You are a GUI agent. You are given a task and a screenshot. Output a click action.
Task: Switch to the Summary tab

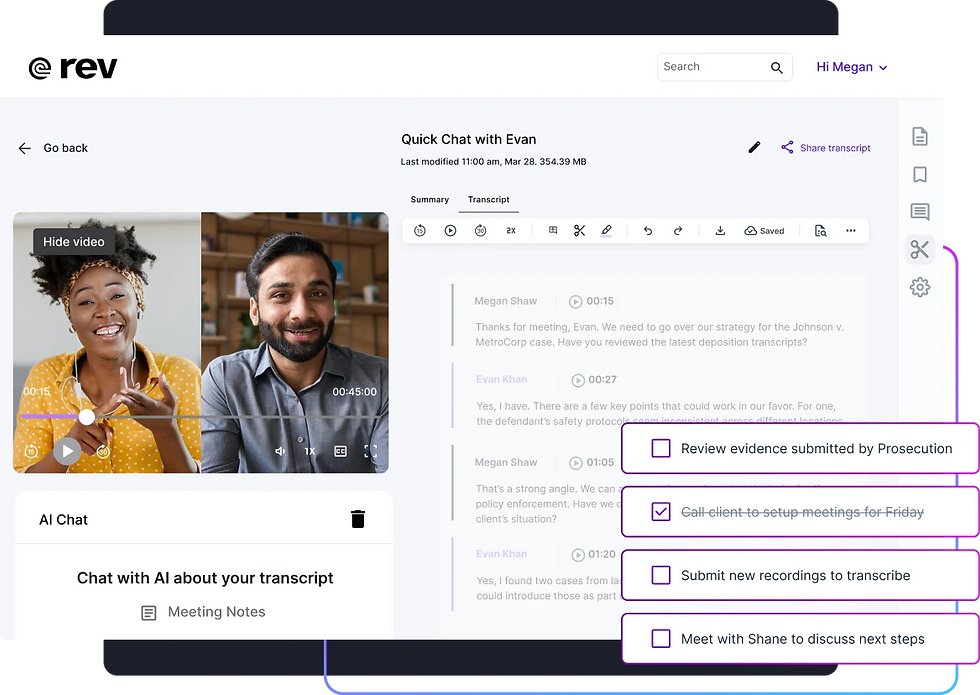[x=429, y=199]
